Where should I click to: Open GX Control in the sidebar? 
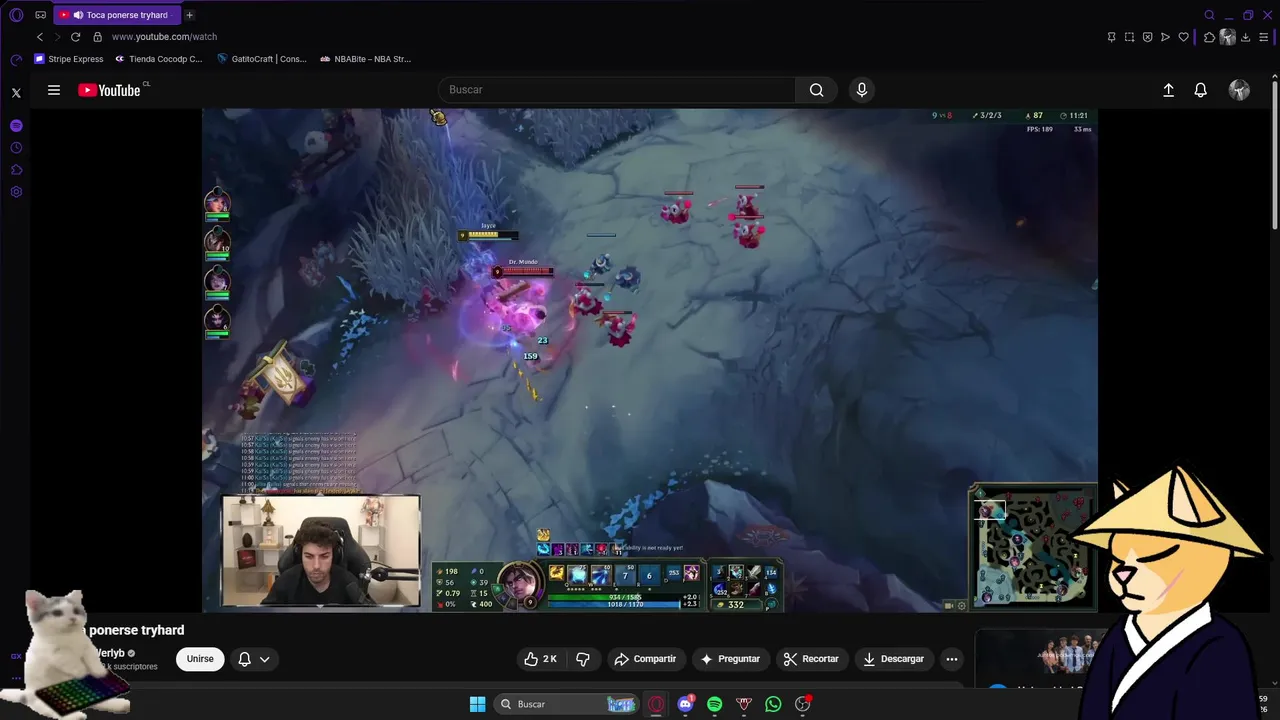click(16, 60)
